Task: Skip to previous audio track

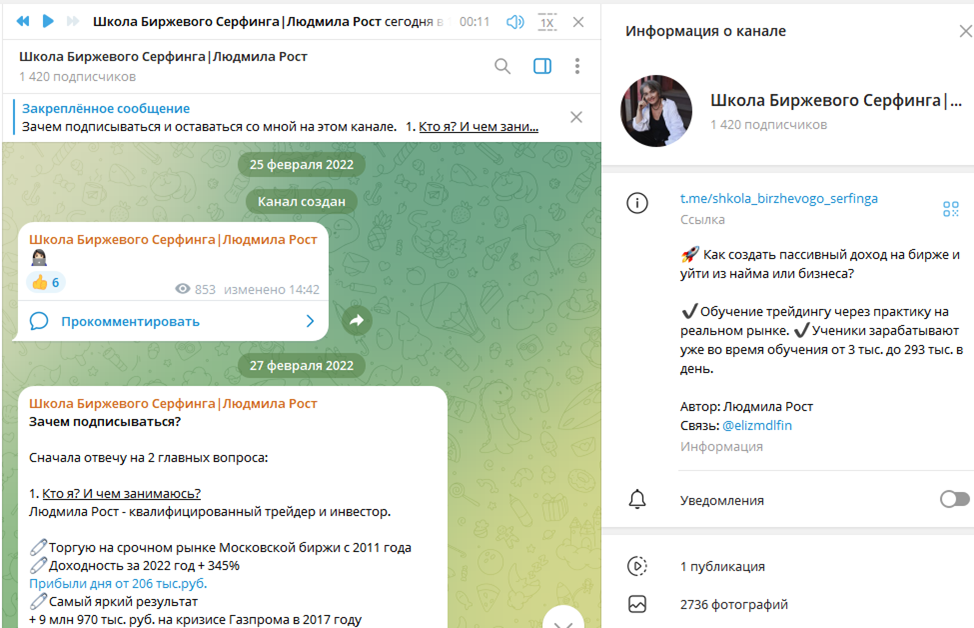Action: (x=22, y=22)
